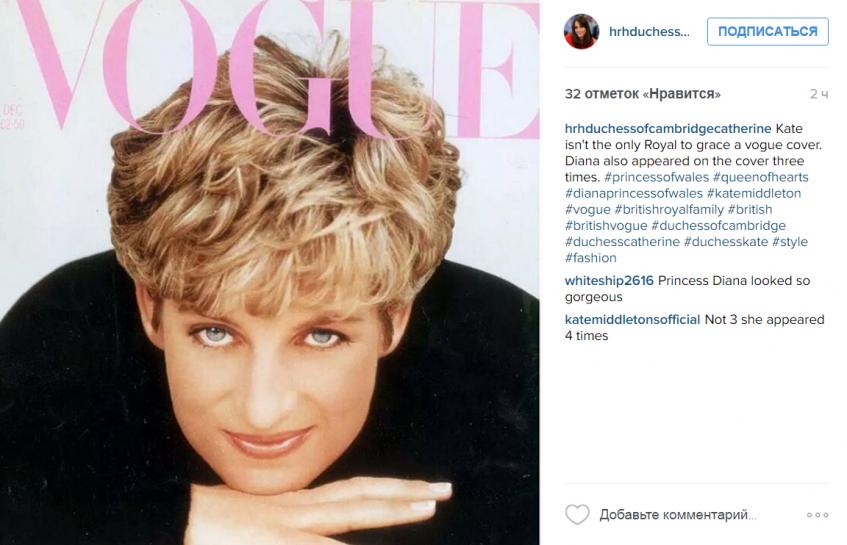View the 32 отметок «Нравится» likes list
This screenshot has width=847, height=545.
[643, 94]
